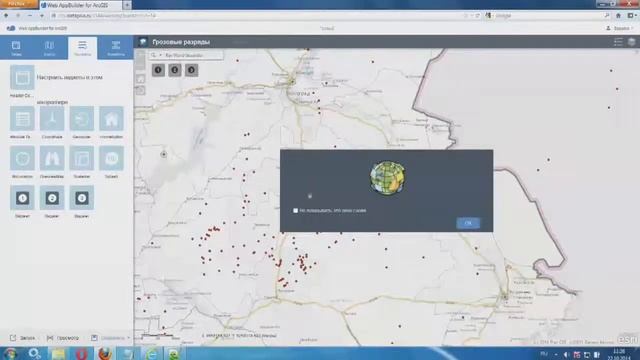Open the Saved apps dropdown at bottom
640x360 pixels.
pos(110,338)
